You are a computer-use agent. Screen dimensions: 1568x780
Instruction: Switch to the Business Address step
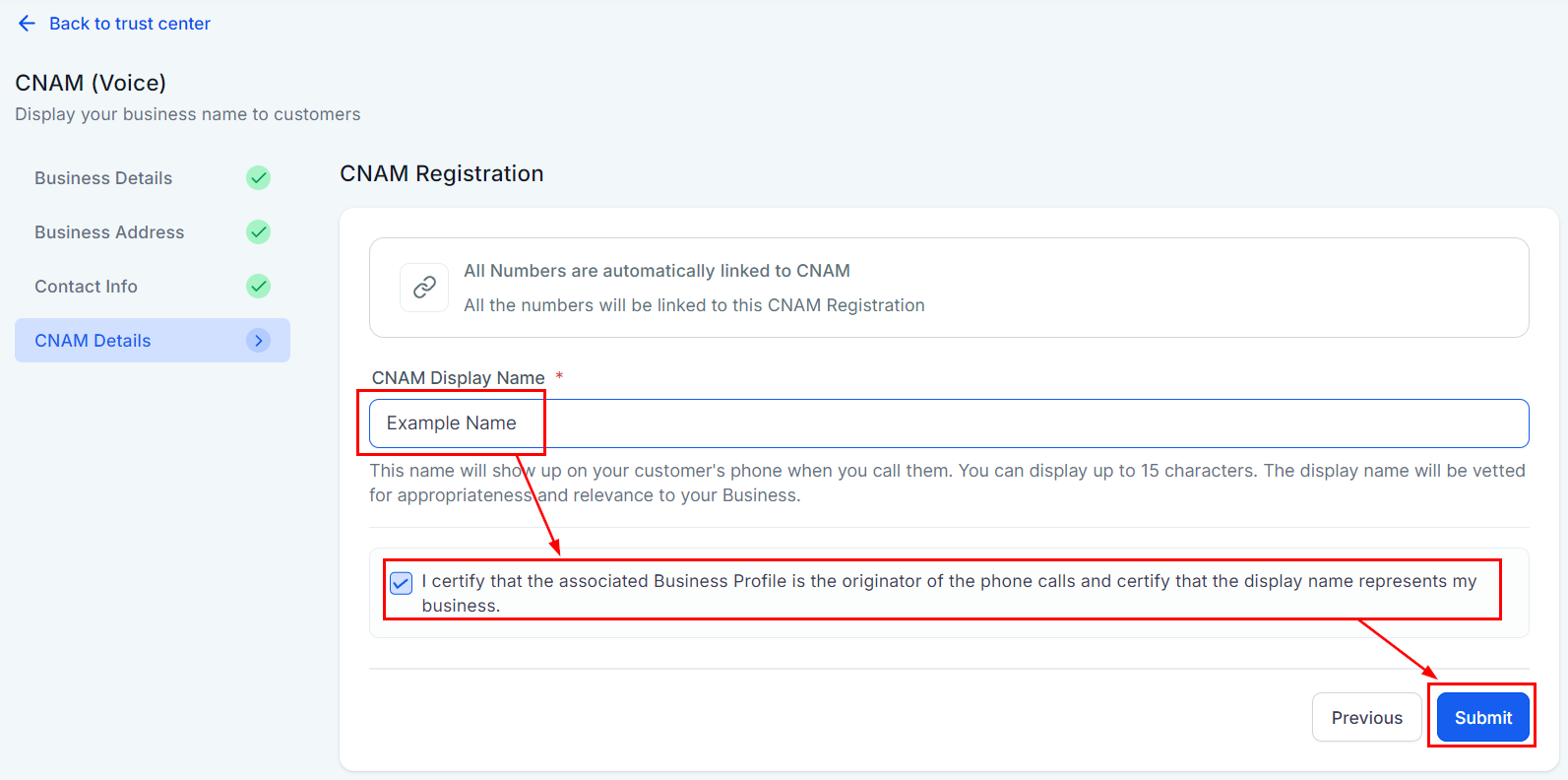[x=109, y=232]
